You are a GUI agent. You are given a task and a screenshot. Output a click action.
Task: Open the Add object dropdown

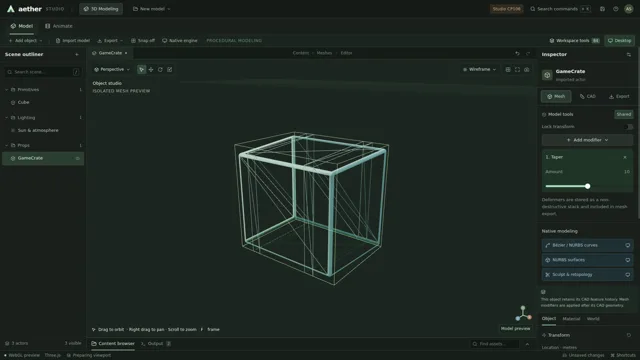(25, 40)
